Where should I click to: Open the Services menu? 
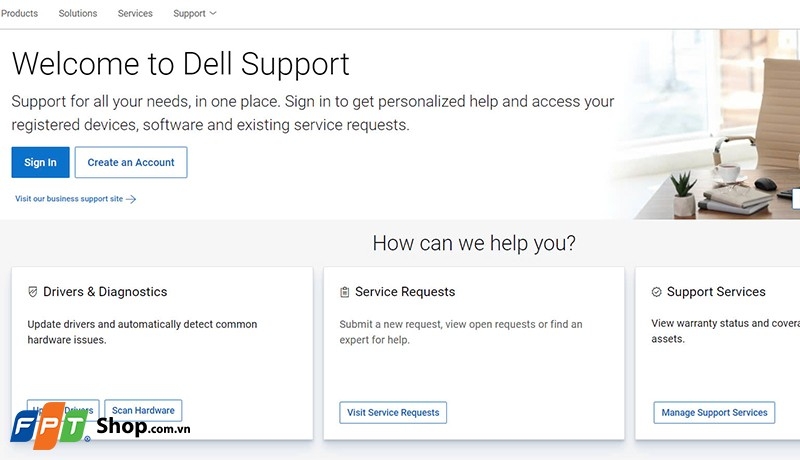(x=135, y=14)
